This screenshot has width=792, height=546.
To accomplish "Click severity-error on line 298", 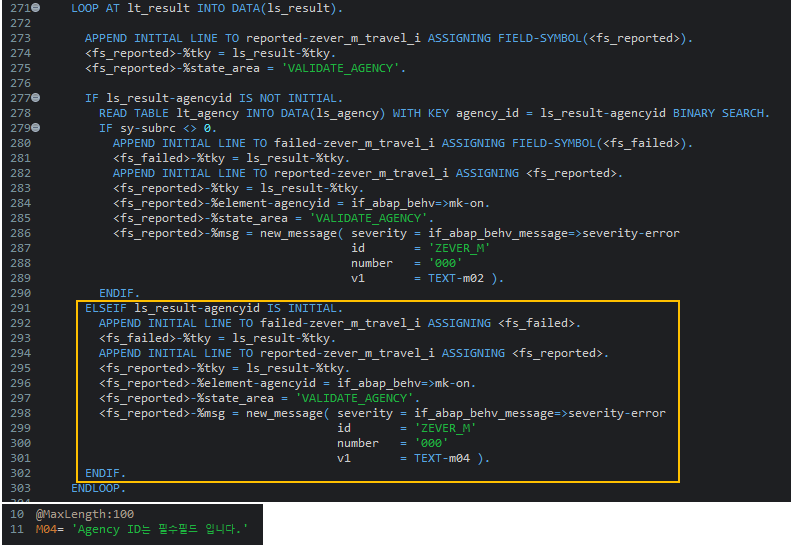I will 617,413.
